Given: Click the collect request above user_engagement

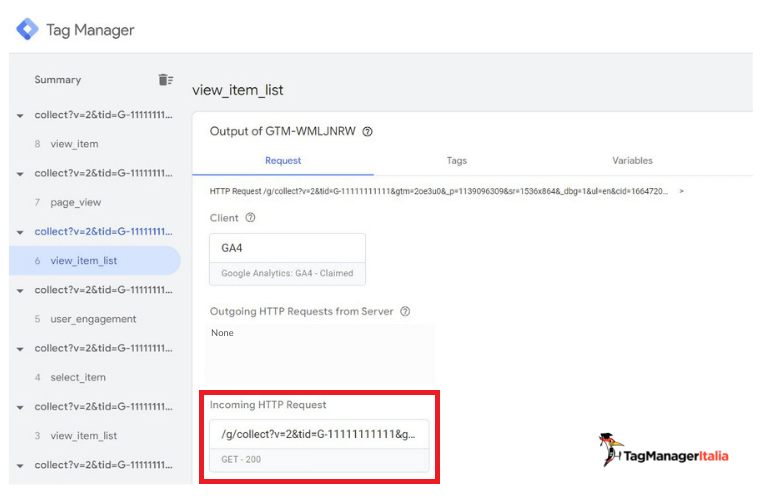Looking at the screenshot, I should 103,290.
